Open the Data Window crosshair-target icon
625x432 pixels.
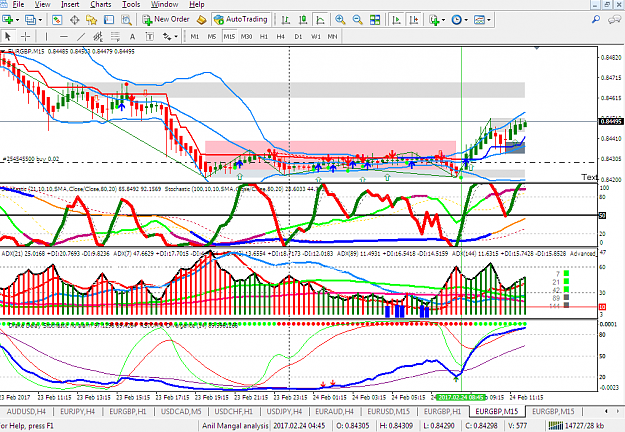[x=74, y=20]
